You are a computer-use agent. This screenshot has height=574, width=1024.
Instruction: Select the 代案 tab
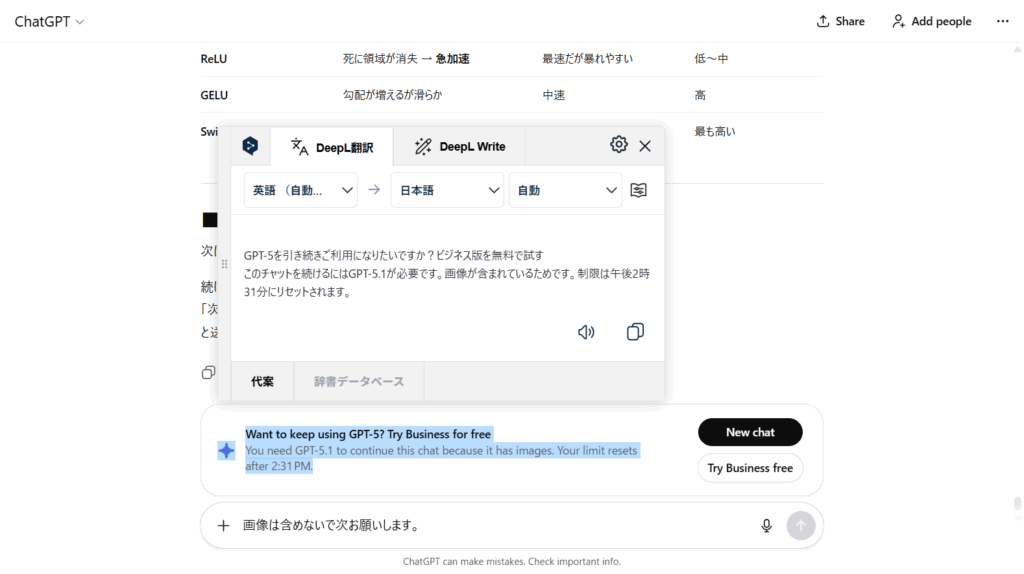click(x=262, y=381)
